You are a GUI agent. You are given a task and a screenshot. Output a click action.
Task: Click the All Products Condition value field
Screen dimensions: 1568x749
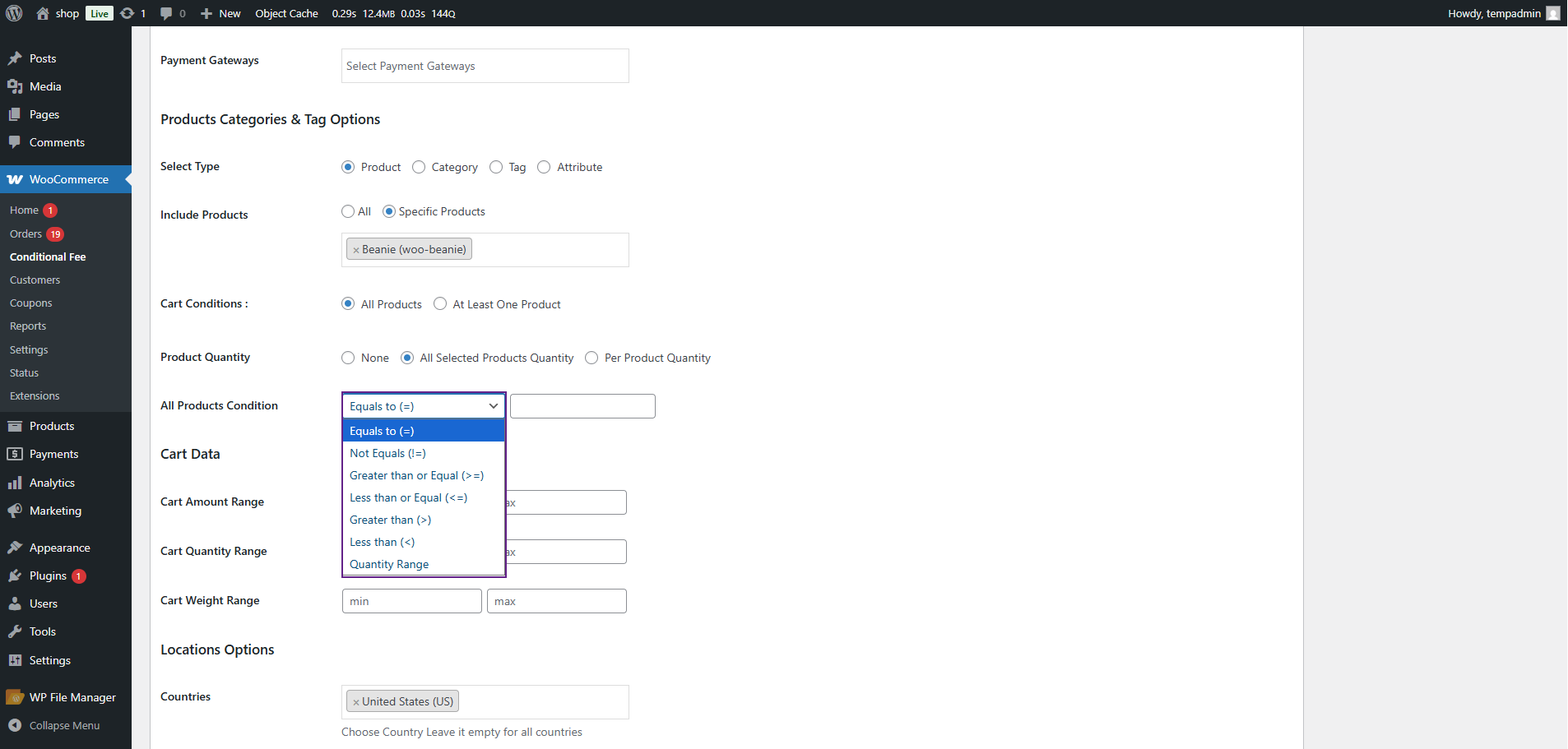[x=582, y=406]
